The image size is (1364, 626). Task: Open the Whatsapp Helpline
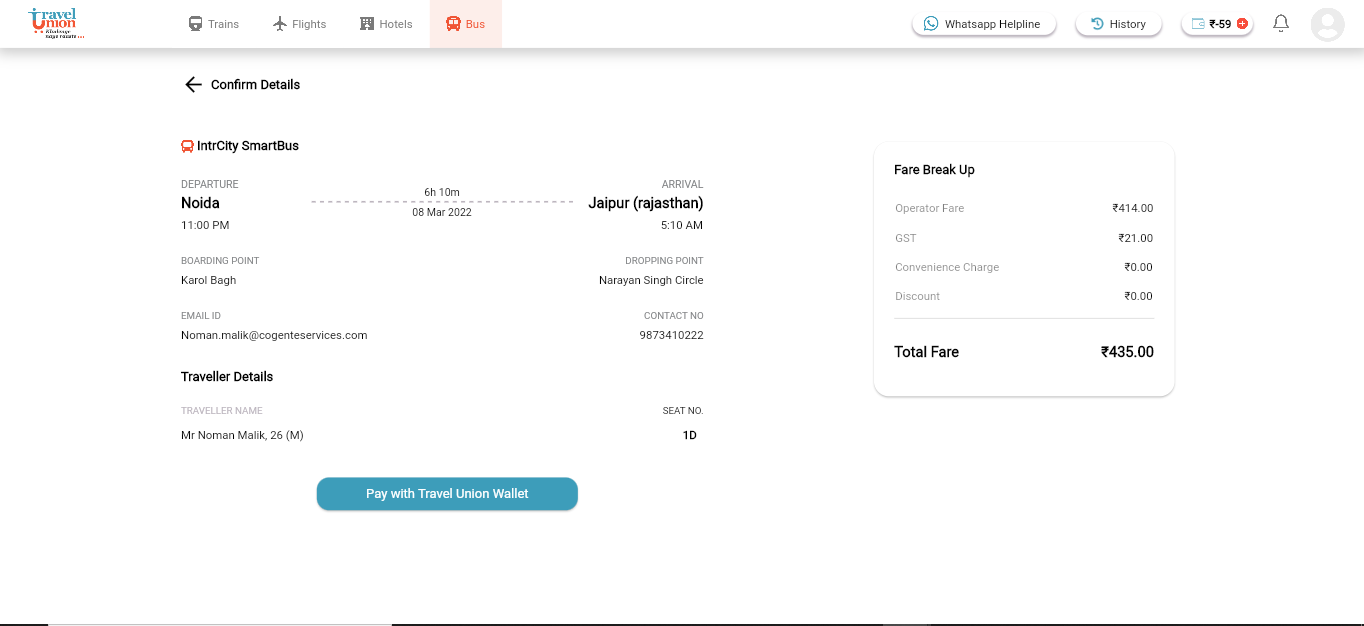point(984,24)
